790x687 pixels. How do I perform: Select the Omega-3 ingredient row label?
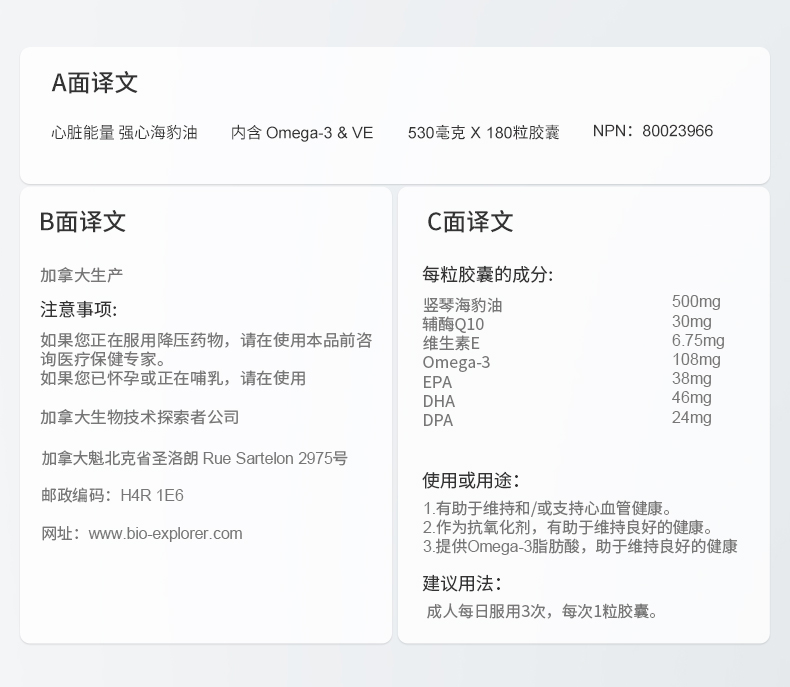click(x=456, y=362)
